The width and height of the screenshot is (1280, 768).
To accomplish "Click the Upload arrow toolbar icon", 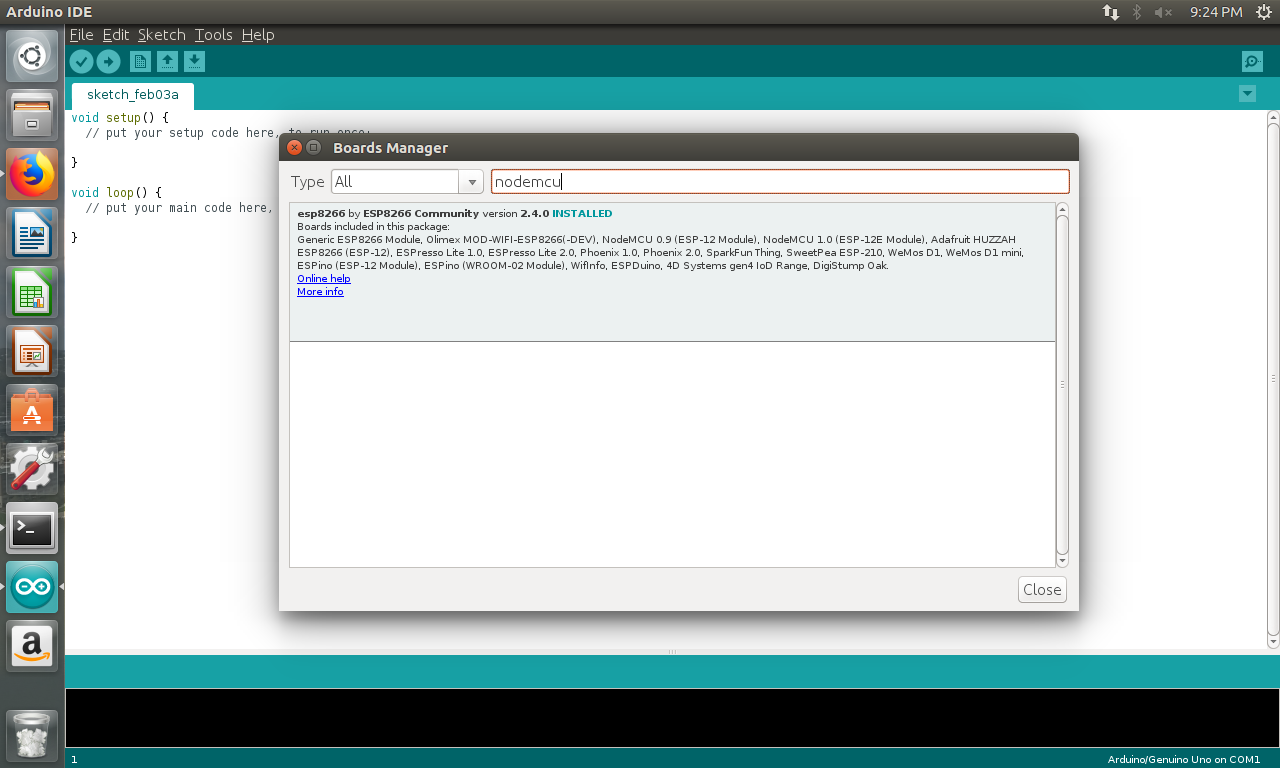I will point(108,62).
